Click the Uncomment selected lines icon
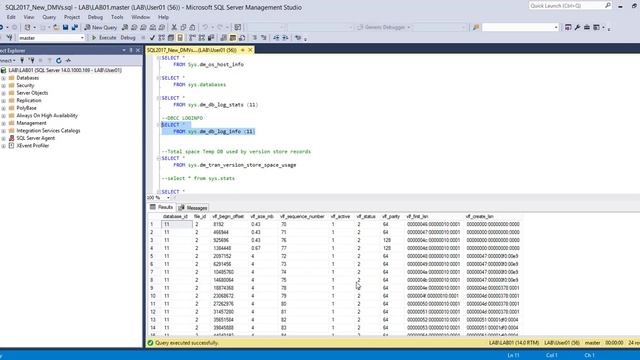 [x=264, y=38]
